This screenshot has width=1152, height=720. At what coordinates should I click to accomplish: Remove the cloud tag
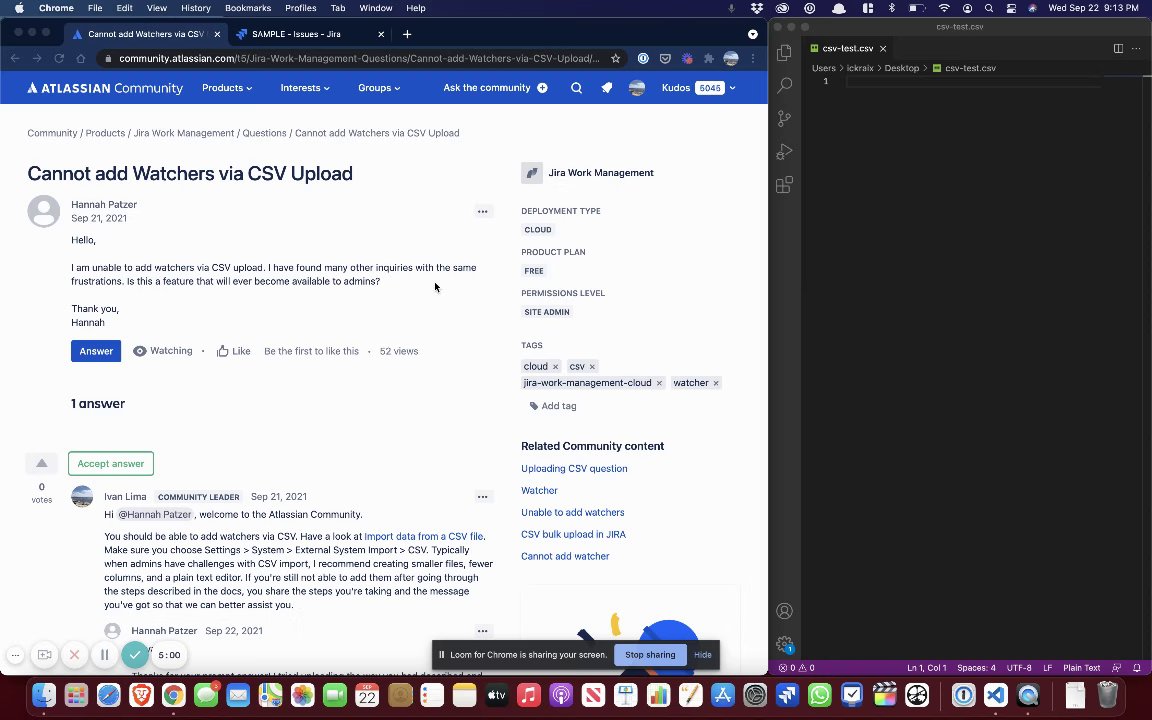[x=555, y=367]
